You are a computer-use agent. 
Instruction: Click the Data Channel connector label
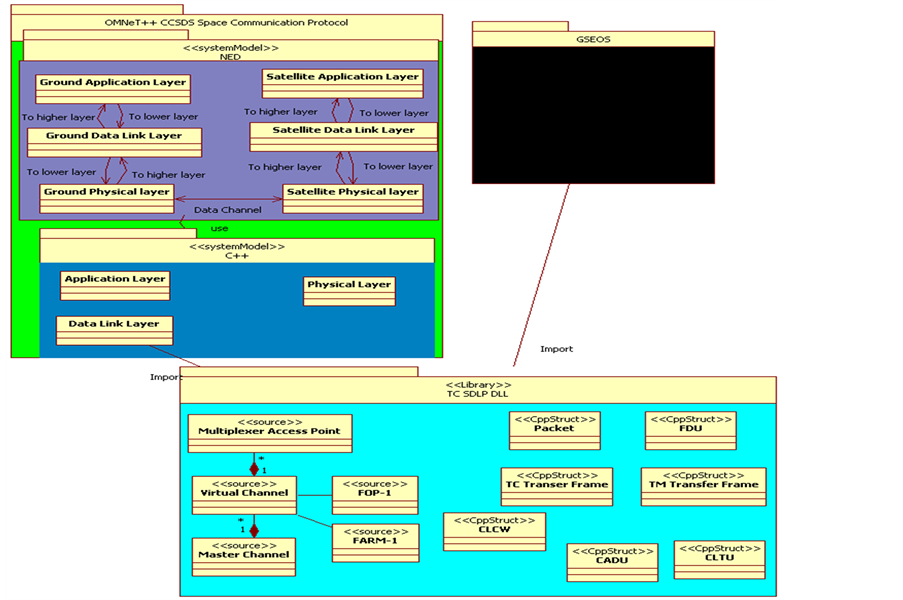coord(227,210)
